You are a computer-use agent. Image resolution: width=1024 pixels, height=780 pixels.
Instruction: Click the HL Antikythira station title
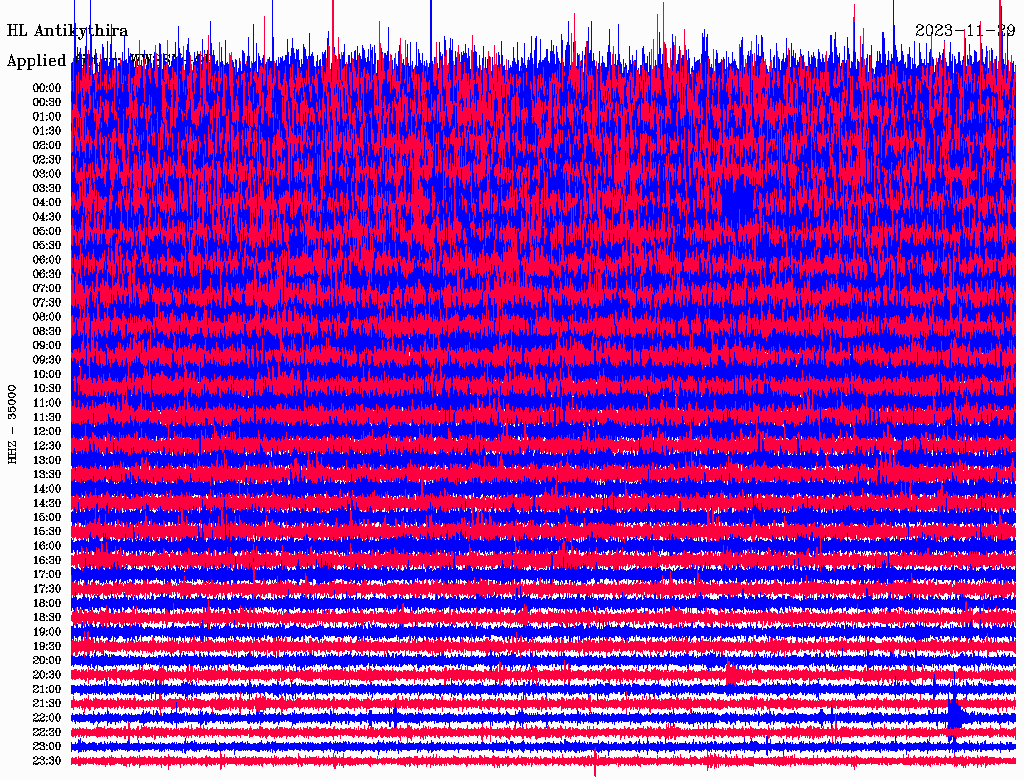tap(67, 31)
